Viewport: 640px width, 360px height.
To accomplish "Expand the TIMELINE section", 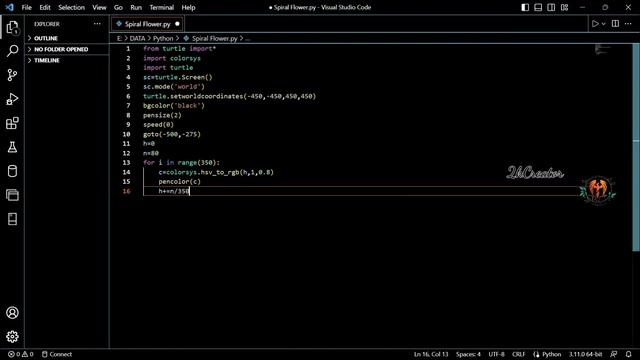I will point(67,60).
